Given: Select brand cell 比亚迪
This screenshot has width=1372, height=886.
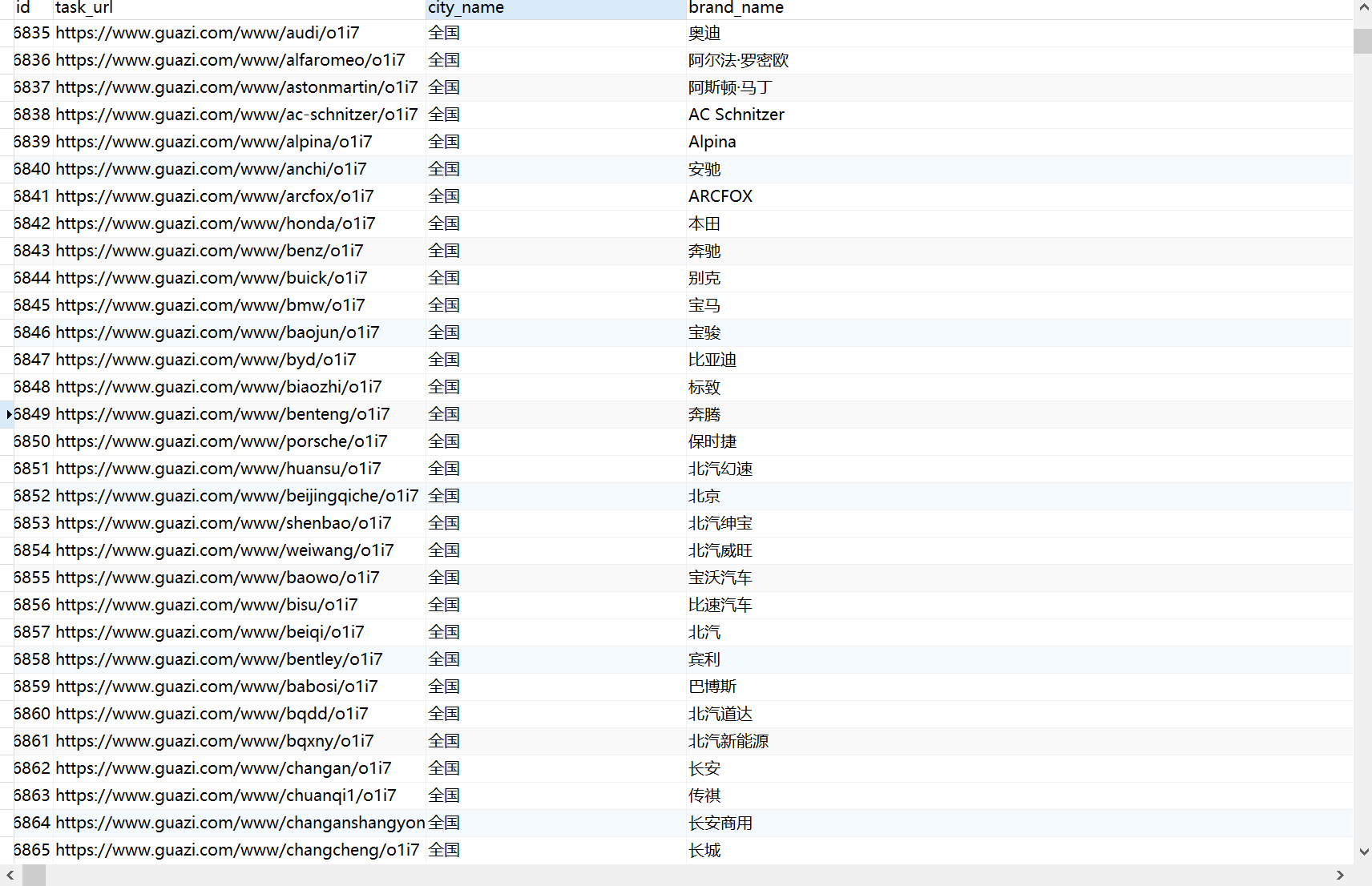Looking at the screenshot, I should (1019, 360).
